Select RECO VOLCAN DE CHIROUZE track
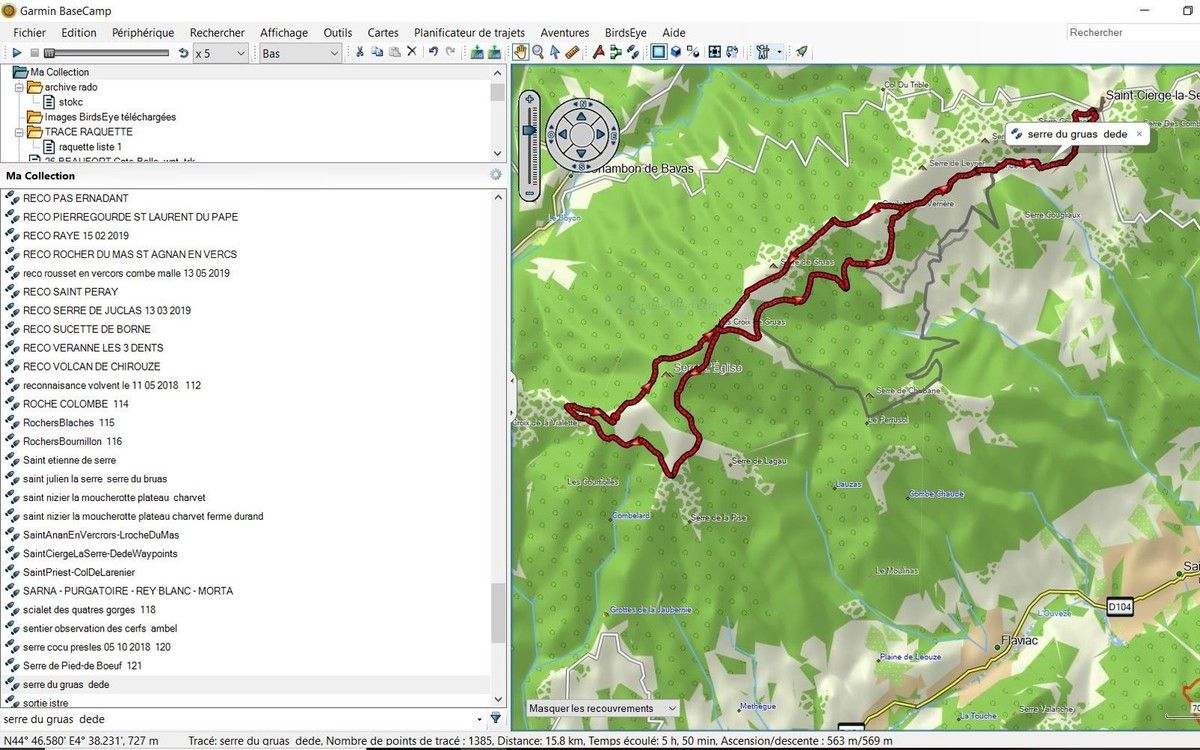The image size is (1200, 750). 92,367
